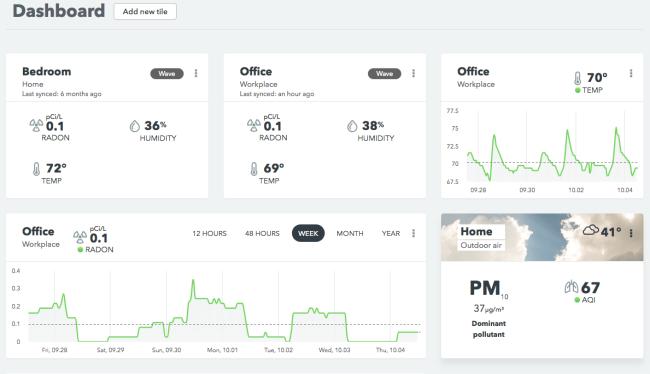Select the WEEK time range

click(308, 233)
